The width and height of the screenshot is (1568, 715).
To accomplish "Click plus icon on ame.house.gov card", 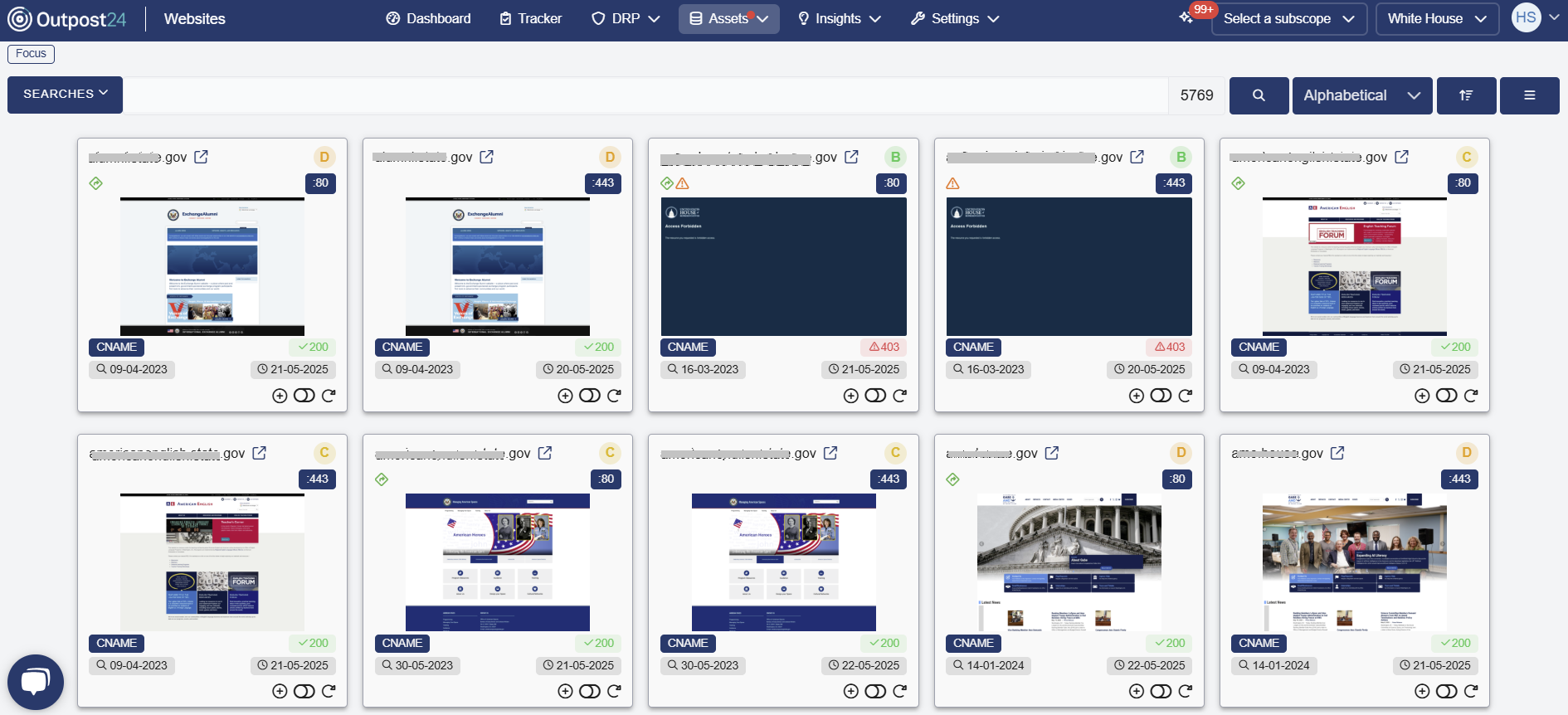I will [1422, 692].
